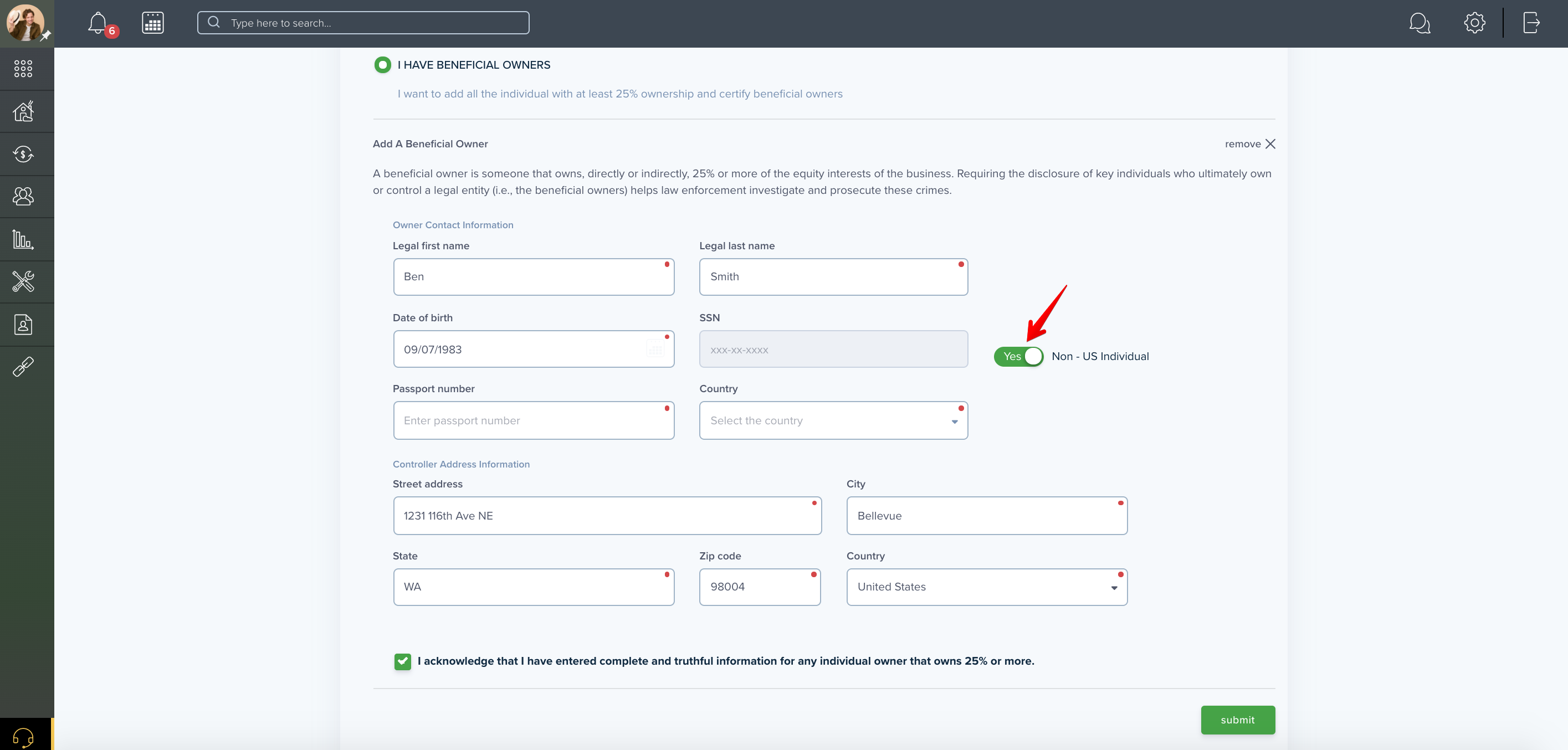Click the Add A Beneficial Owner title
Image resolution: width=1568 pixels, height=750 pixels.
tap(430, 143)
